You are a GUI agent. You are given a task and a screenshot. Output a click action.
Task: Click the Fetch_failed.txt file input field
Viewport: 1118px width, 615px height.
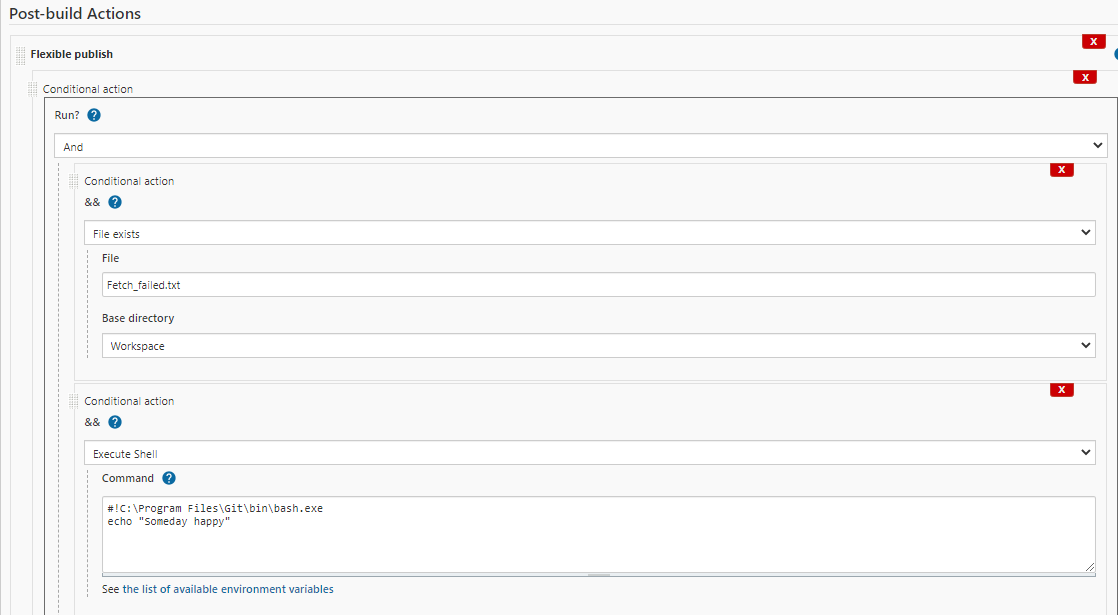click(x=598, y=284)
